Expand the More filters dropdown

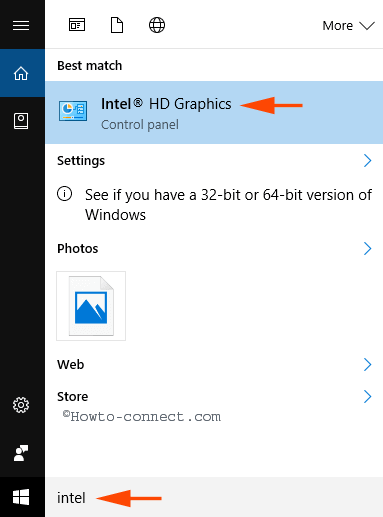coord(348,26)
